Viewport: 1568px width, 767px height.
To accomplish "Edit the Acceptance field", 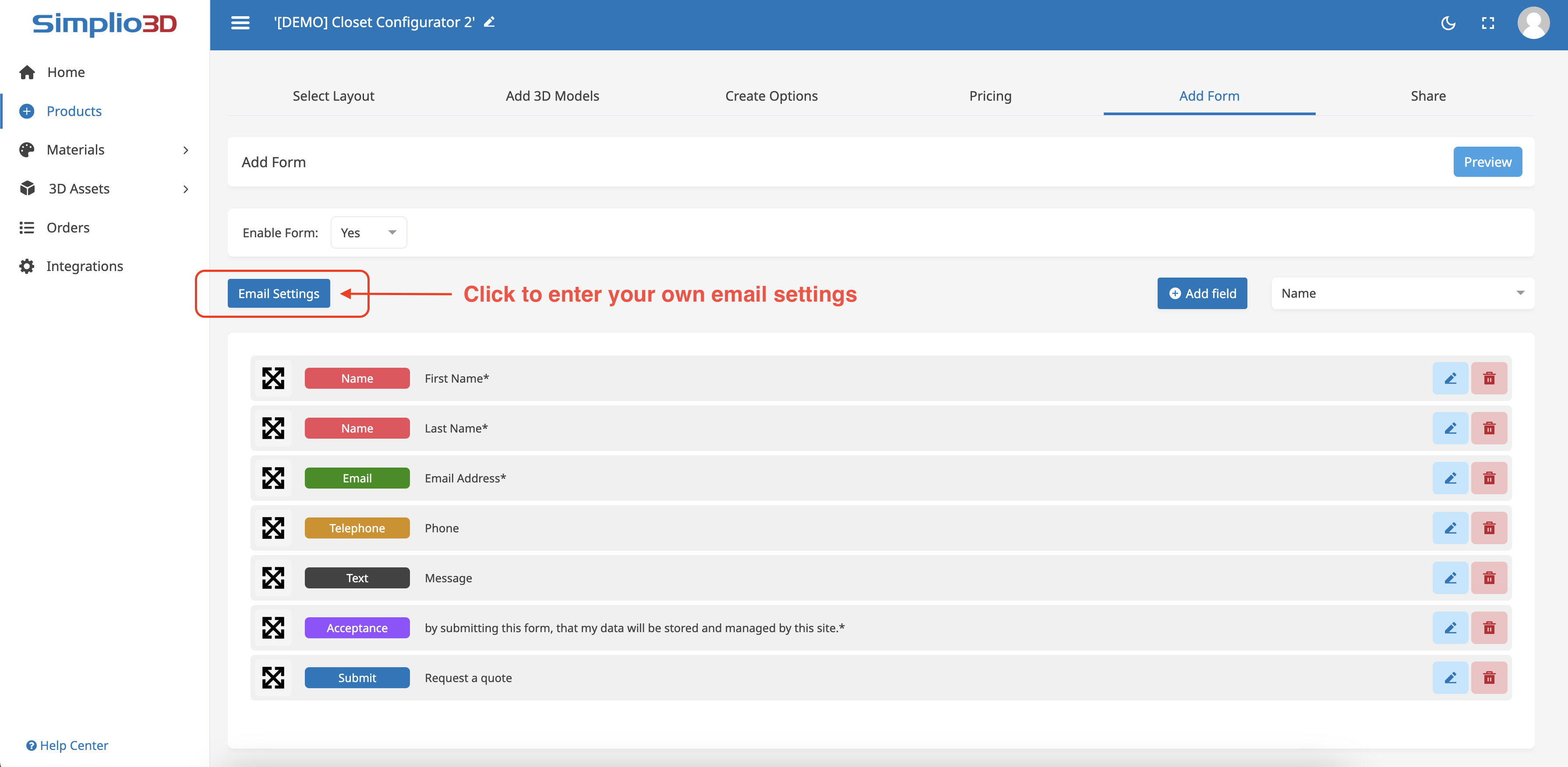I will coord(1450,628).
